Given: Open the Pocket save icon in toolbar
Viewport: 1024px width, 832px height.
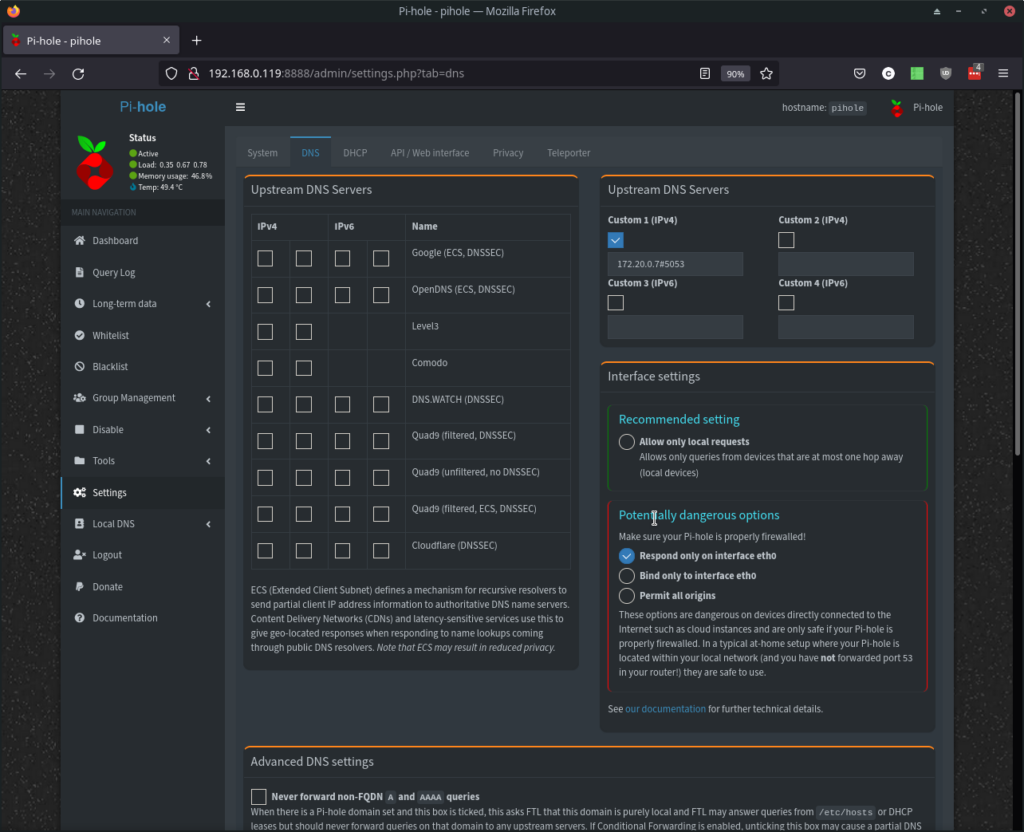Looking at the screenshot, I should click(859, 74).
